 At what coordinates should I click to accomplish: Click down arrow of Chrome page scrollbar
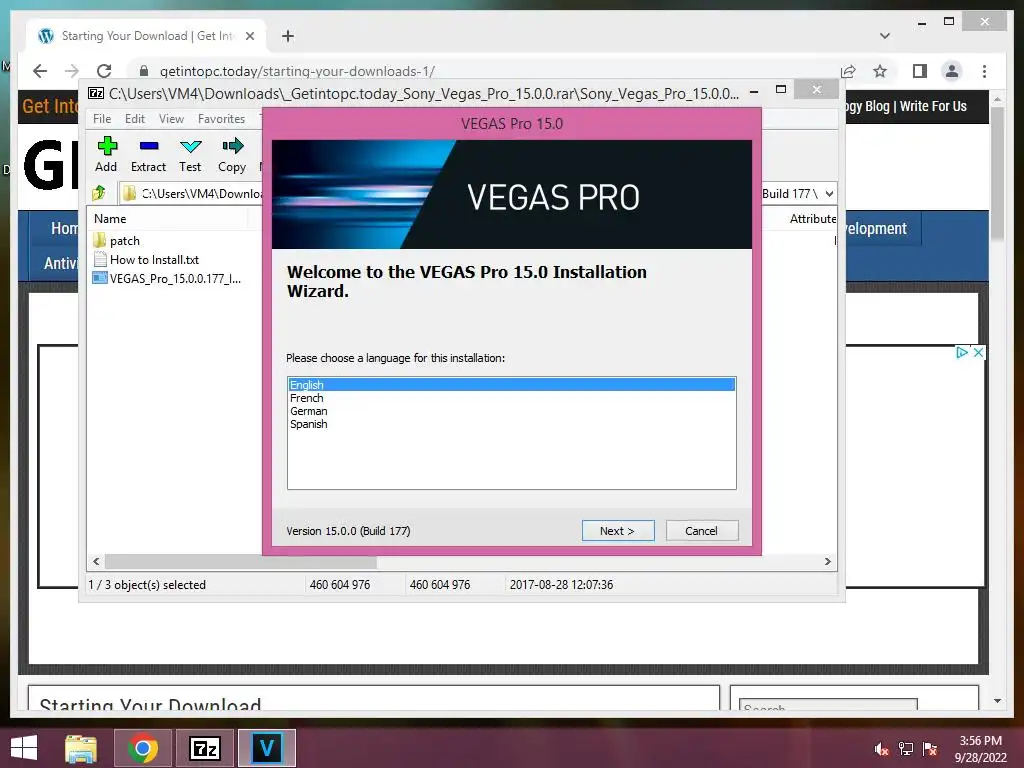tap(997, 701)
